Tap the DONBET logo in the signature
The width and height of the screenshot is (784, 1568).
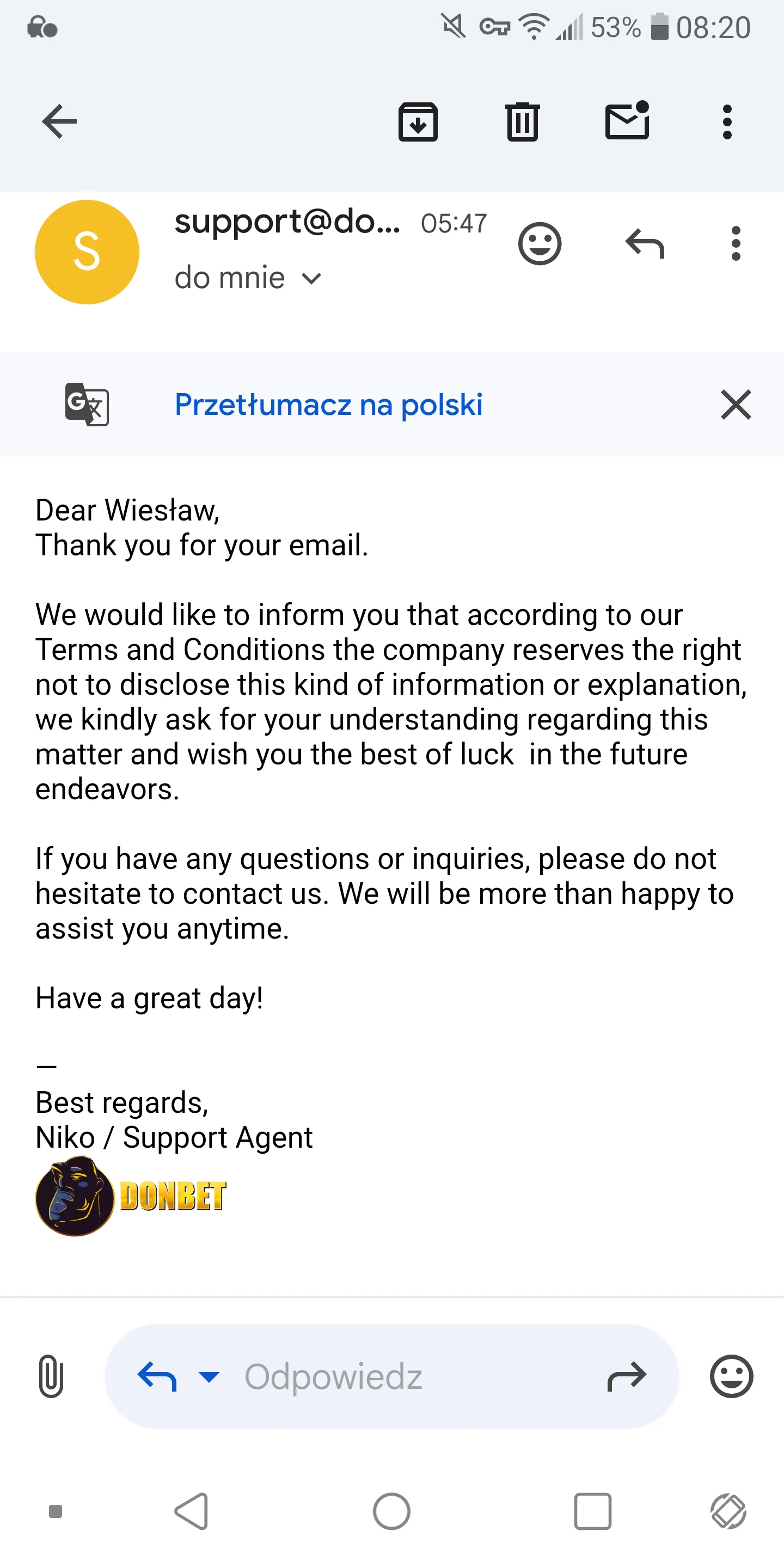pos(131,1196)
